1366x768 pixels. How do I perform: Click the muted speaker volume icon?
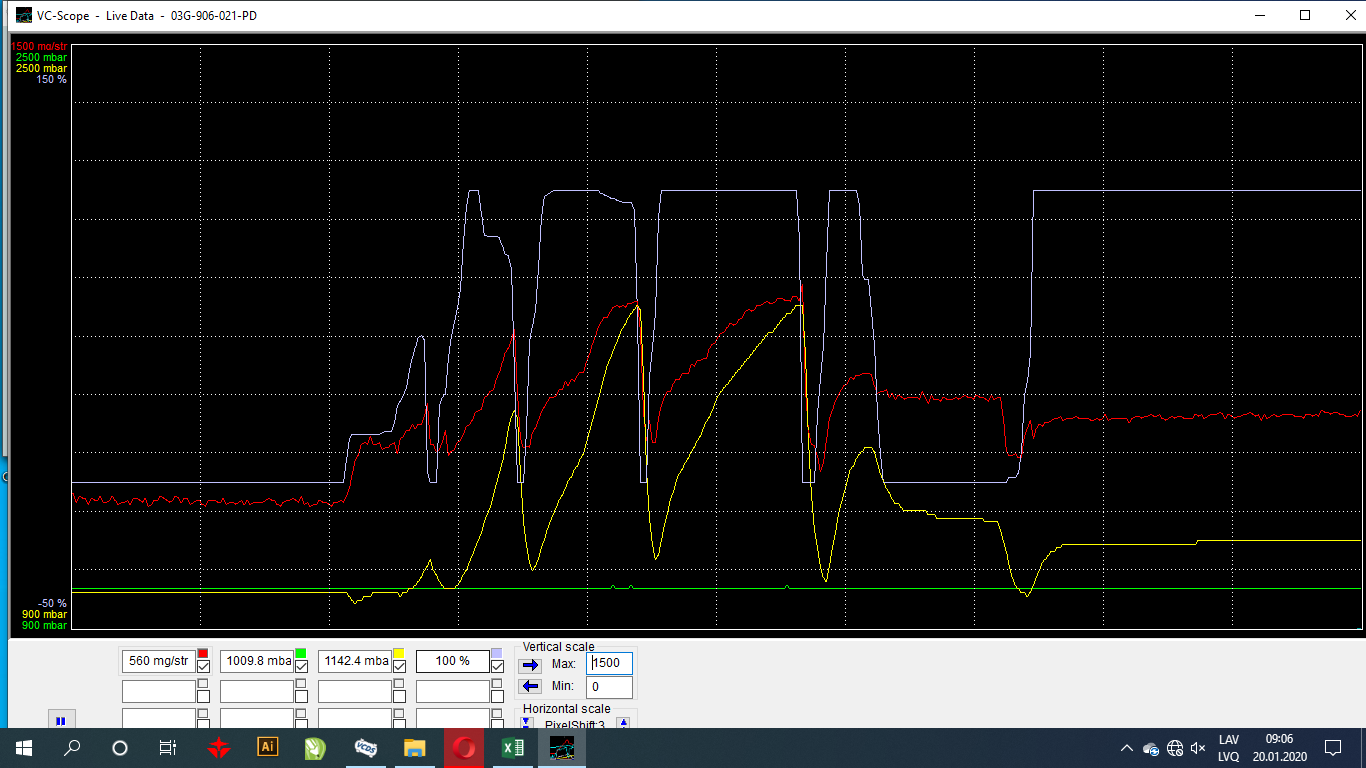(x=1198, y=748)
